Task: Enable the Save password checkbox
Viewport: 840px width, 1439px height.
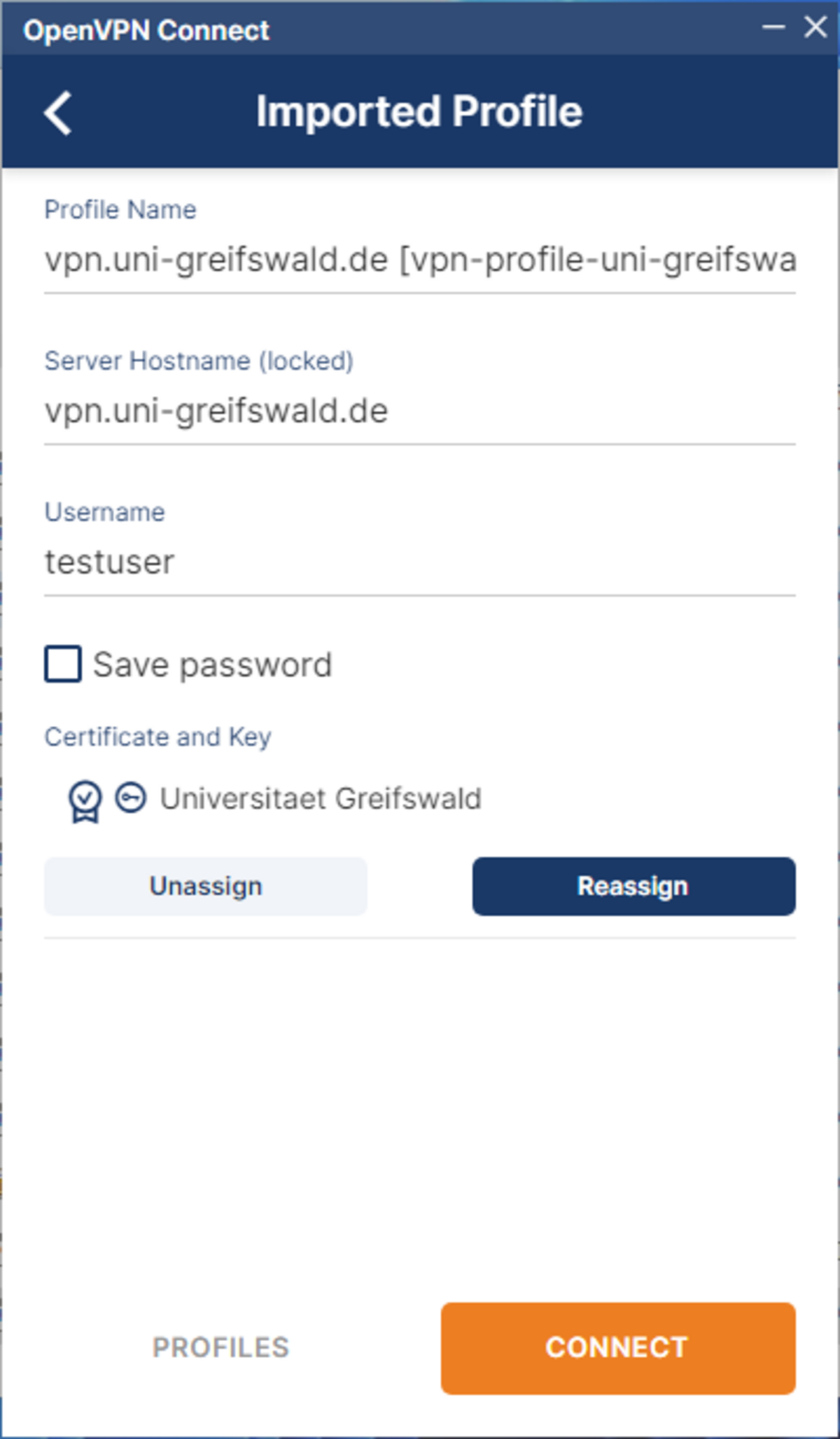Action: [x=63, y=664]
